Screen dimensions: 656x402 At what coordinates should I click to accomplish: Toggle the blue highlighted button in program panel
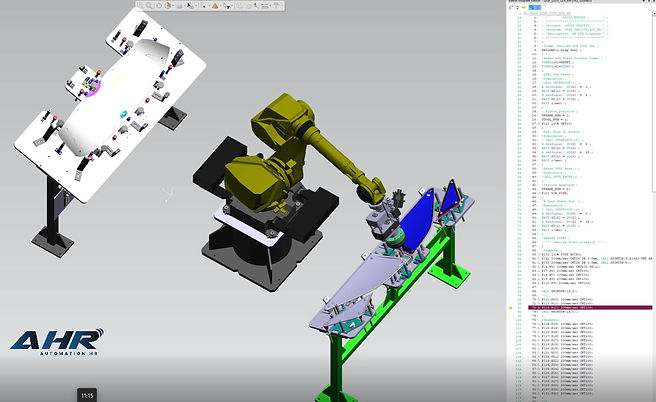tap(534, 8)
